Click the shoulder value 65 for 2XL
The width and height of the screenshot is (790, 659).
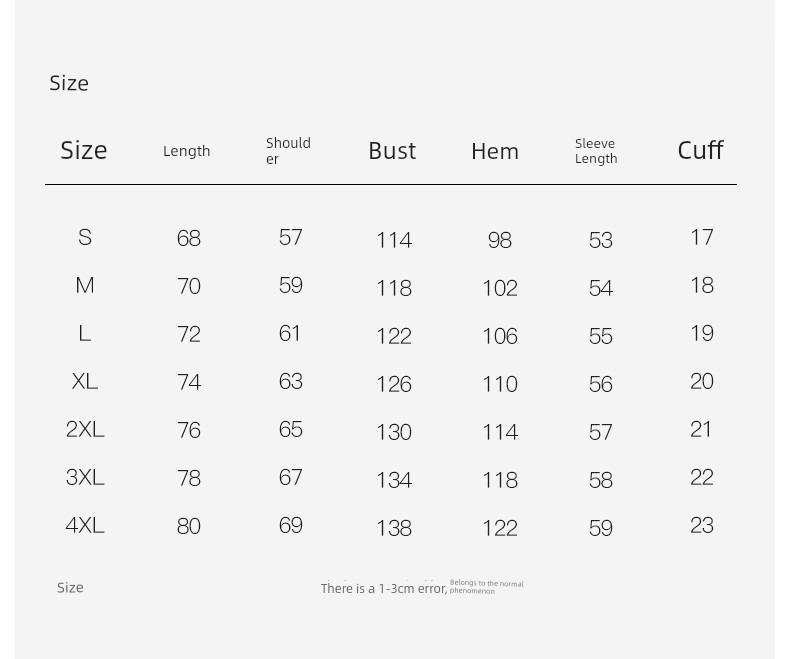point(291,429)
